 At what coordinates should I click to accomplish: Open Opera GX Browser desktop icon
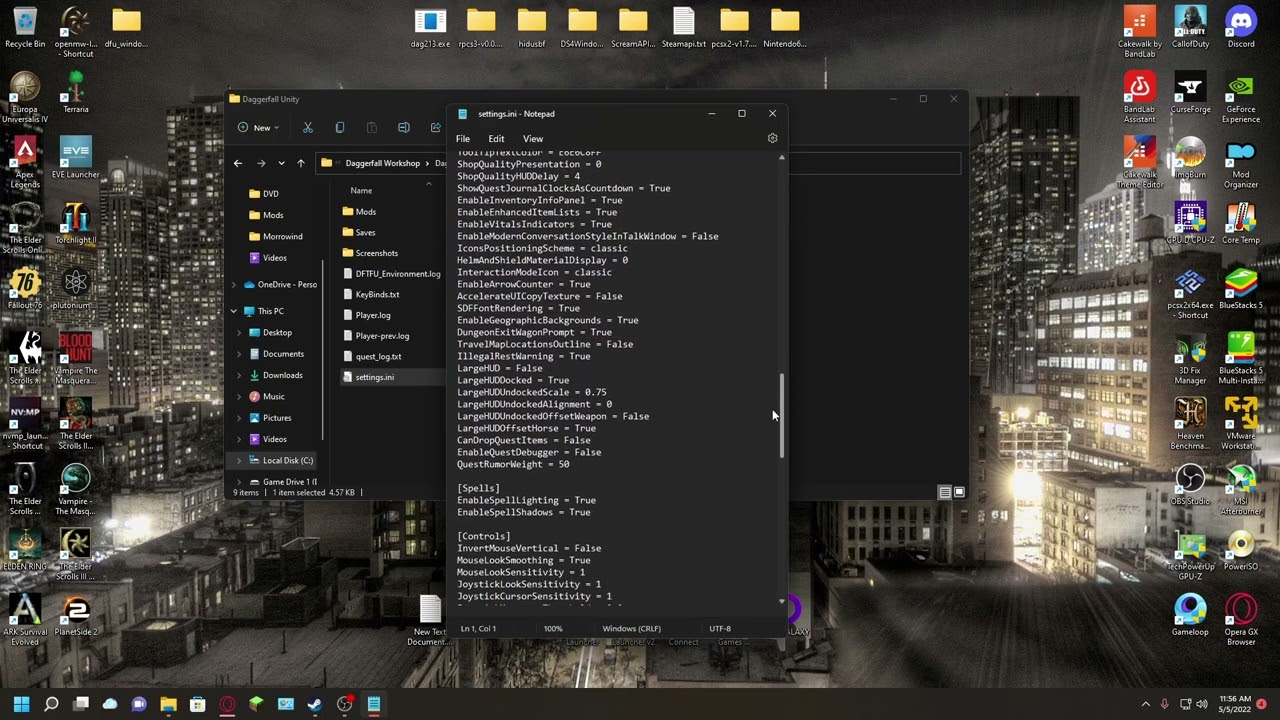click(x=1241, y=619)
